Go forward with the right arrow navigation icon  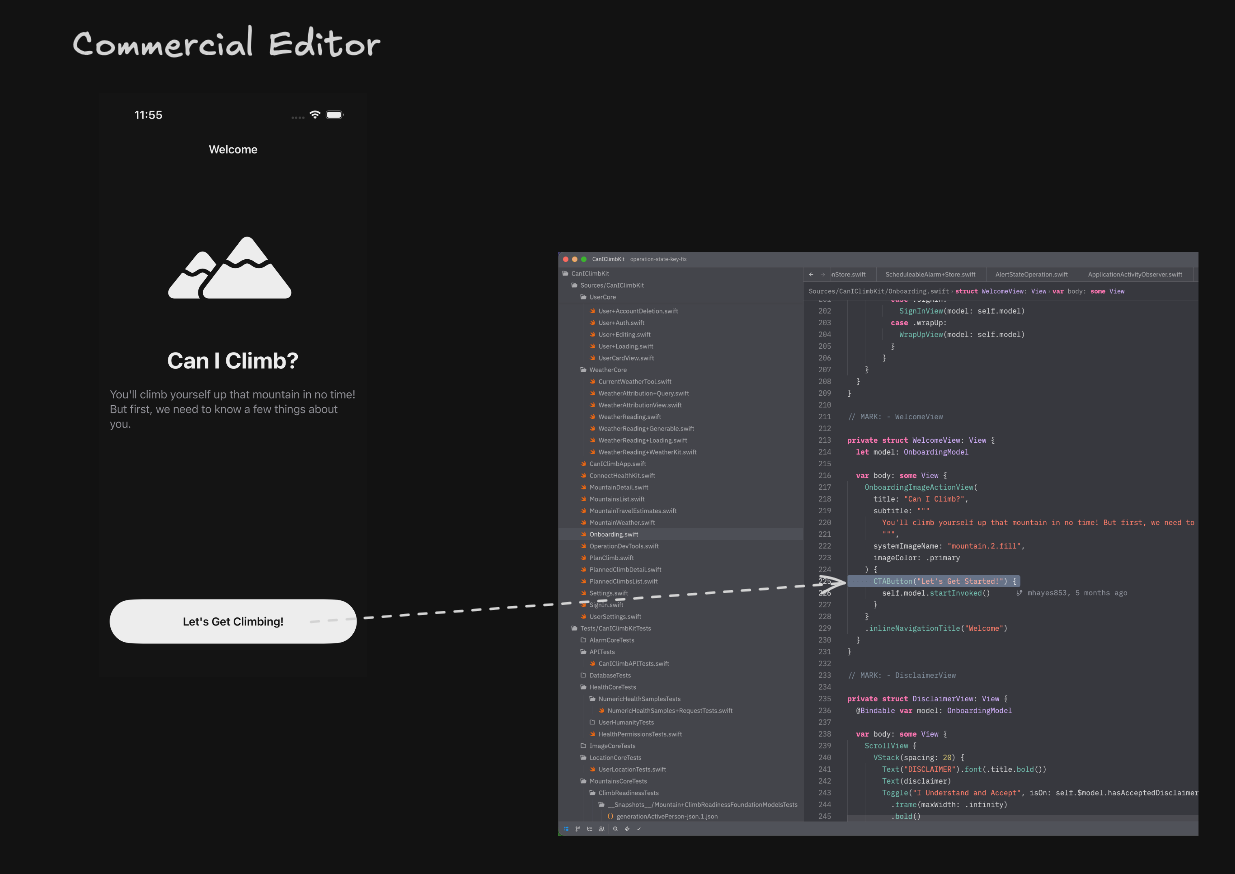(x=822, y=274)
